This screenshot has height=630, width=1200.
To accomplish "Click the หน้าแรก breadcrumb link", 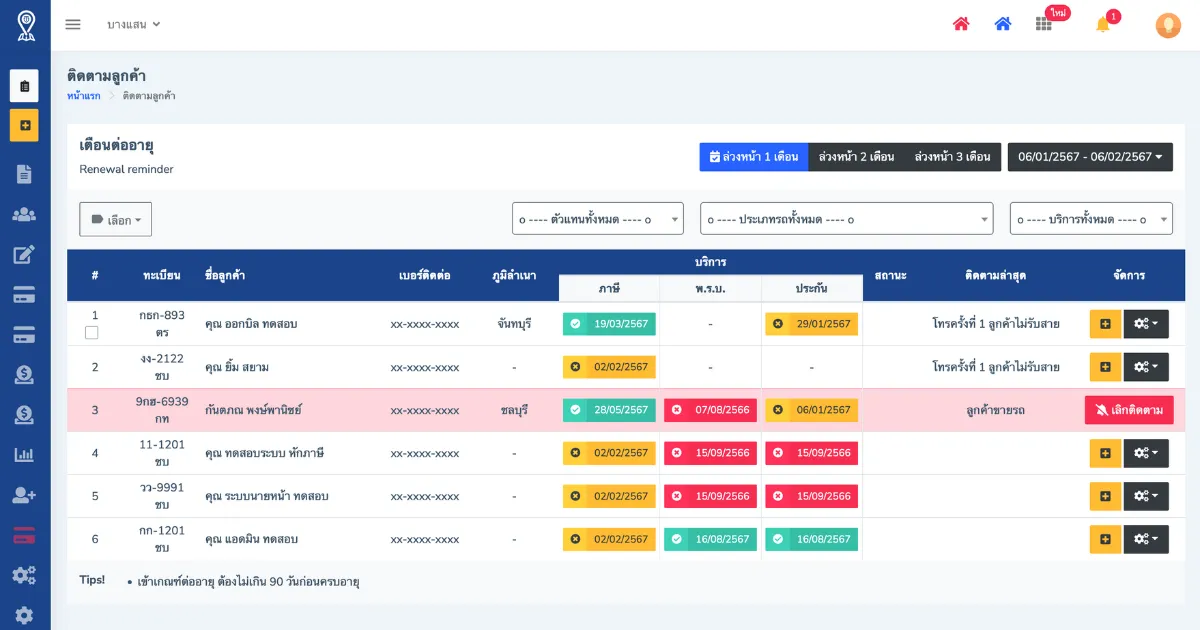I will (x=84, y=96).
